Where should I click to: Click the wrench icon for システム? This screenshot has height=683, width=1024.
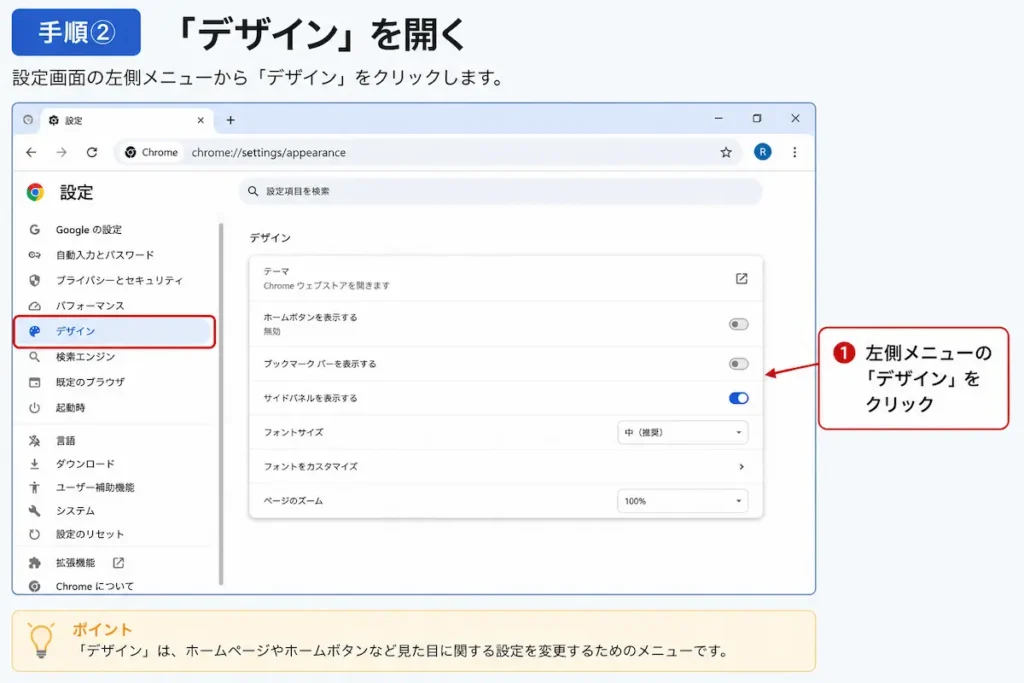(35, 511)
